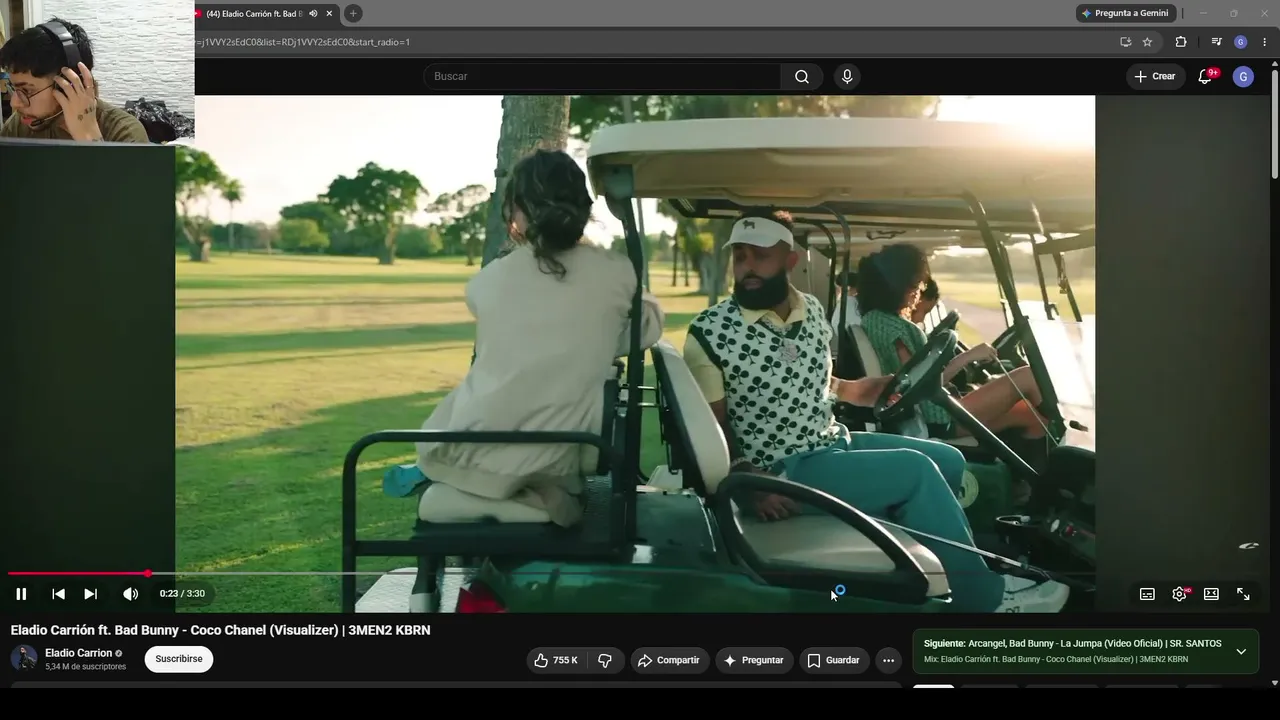Mute the tab via its speaker icon

[313, 13]
